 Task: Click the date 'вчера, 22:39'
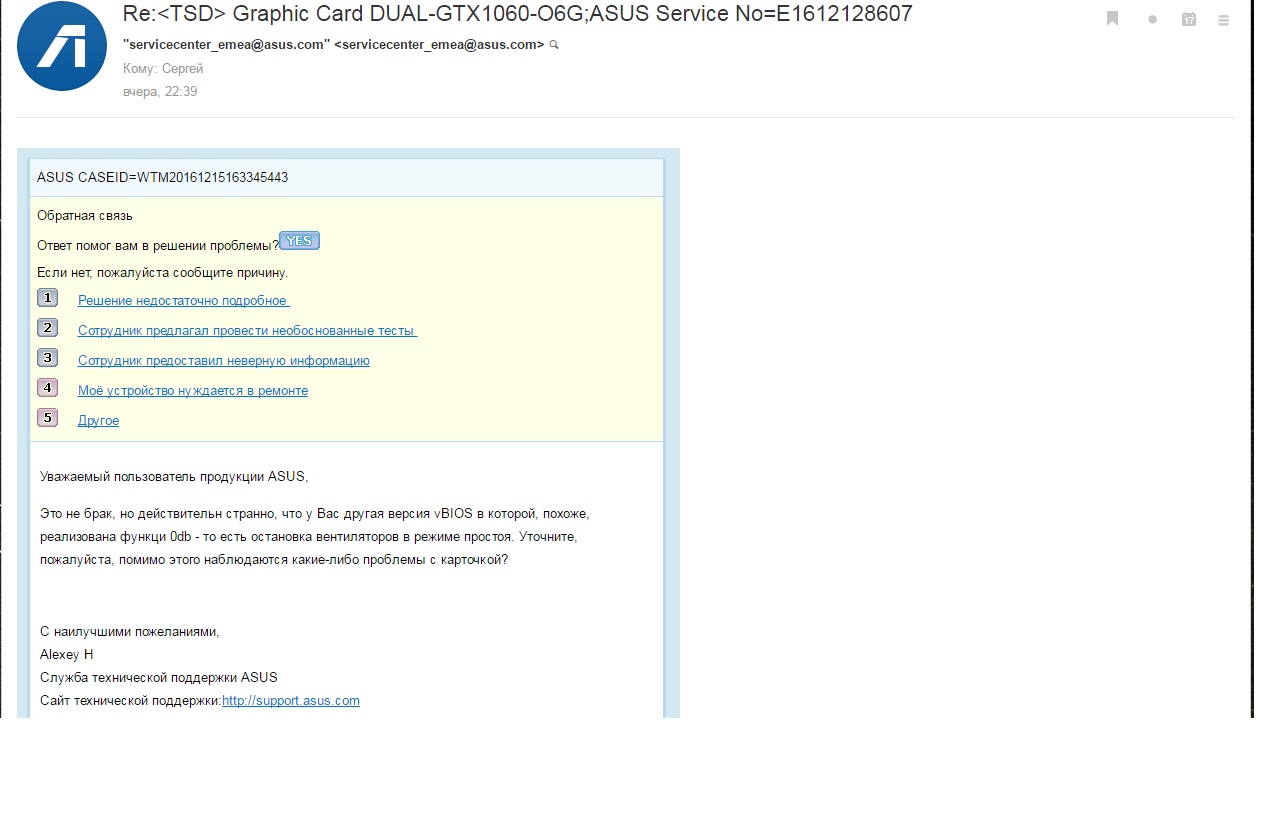159,92
